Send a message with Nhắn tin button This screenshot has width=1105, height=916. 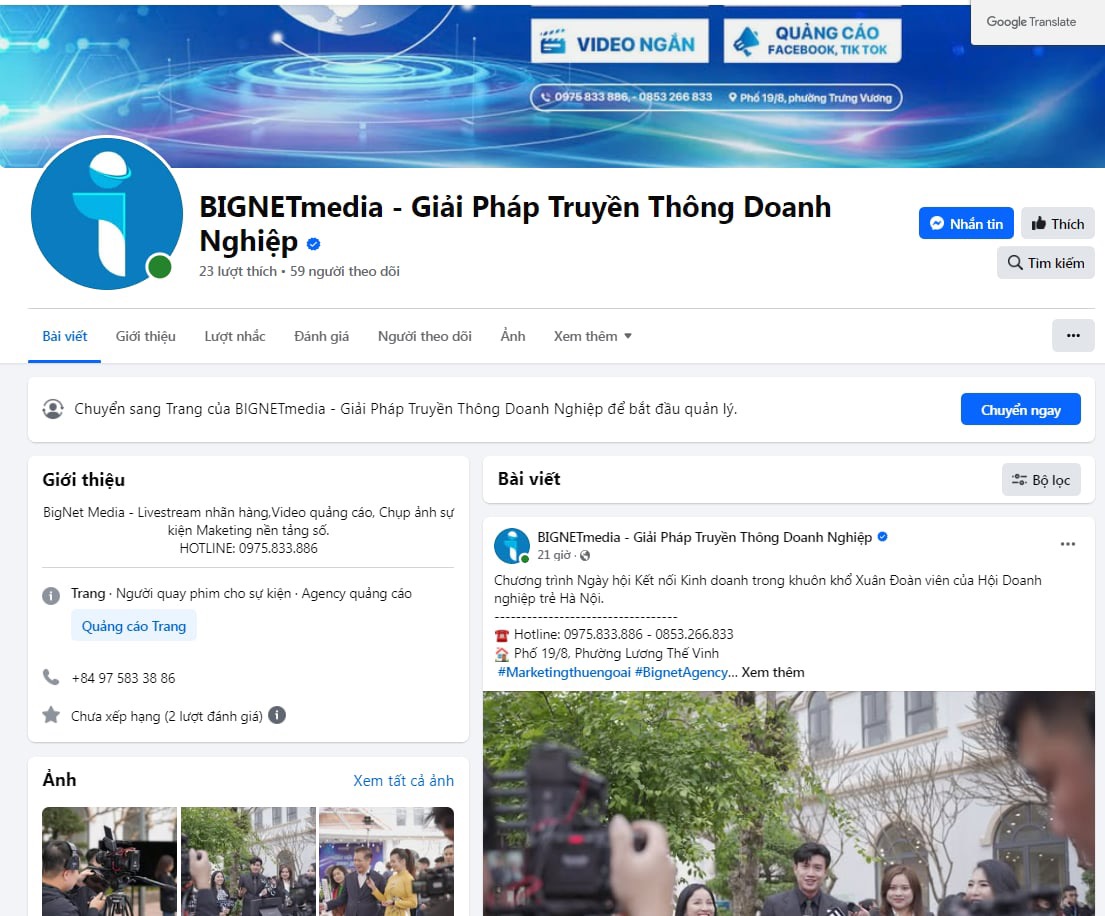[965, 223]
